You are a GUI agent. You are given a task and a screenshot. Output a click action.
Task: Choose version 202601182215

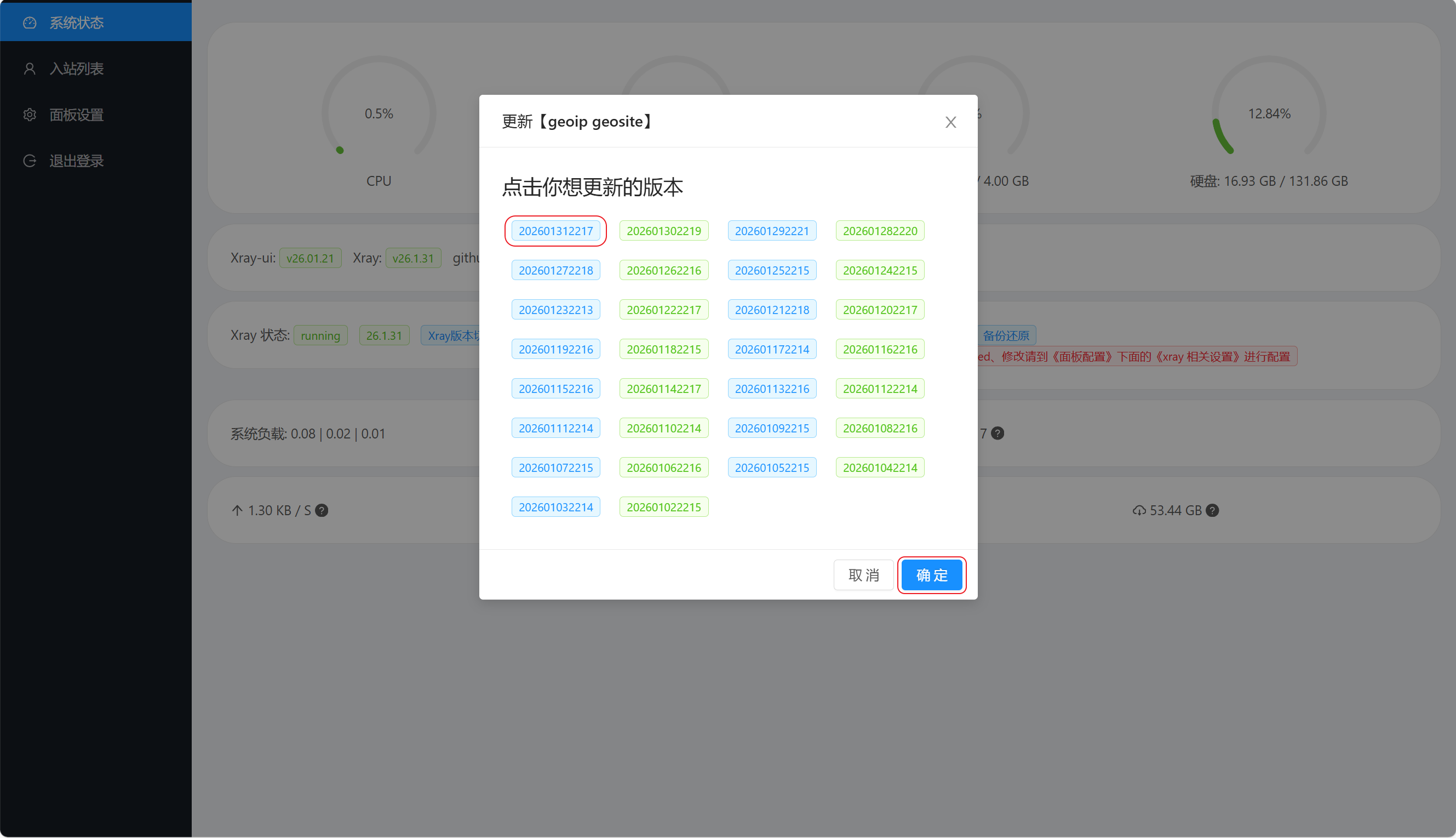point(663,349)
